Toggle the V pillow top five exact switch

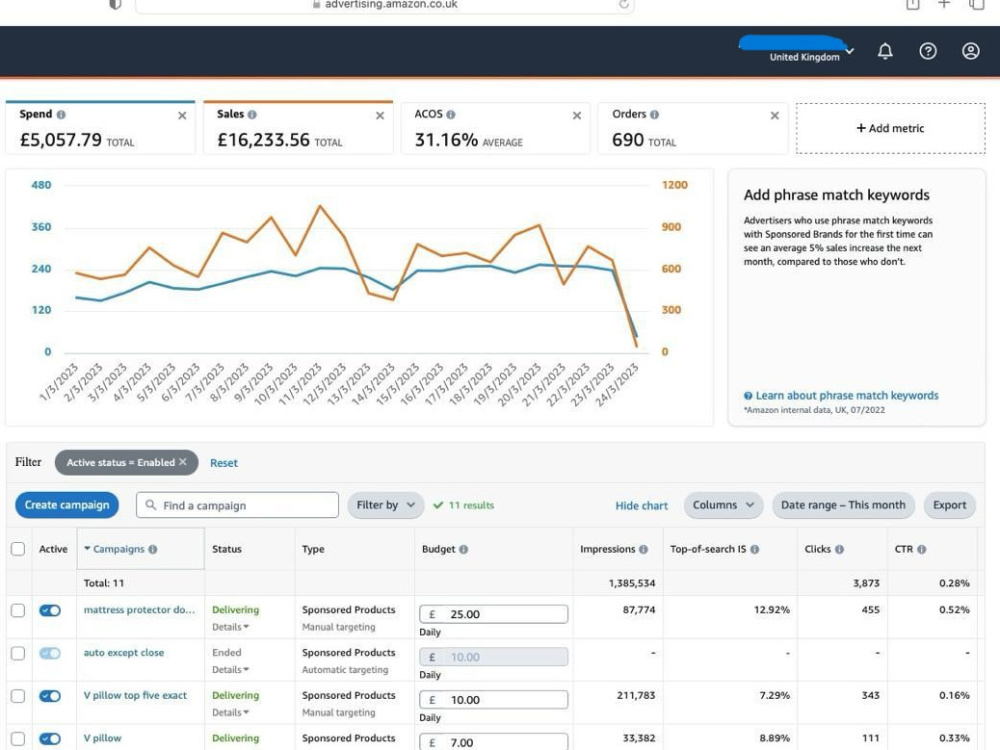coord(50,696)
